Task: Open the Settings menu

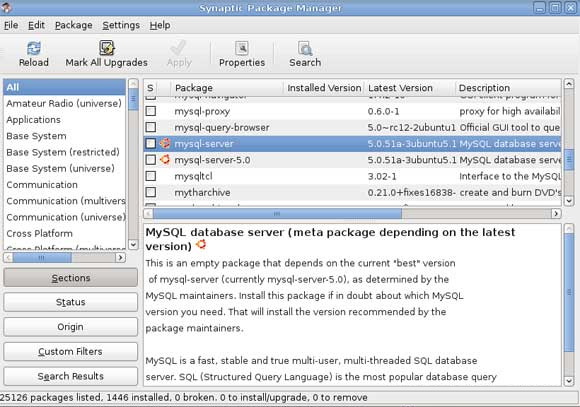Action: (x=121, y=25)
